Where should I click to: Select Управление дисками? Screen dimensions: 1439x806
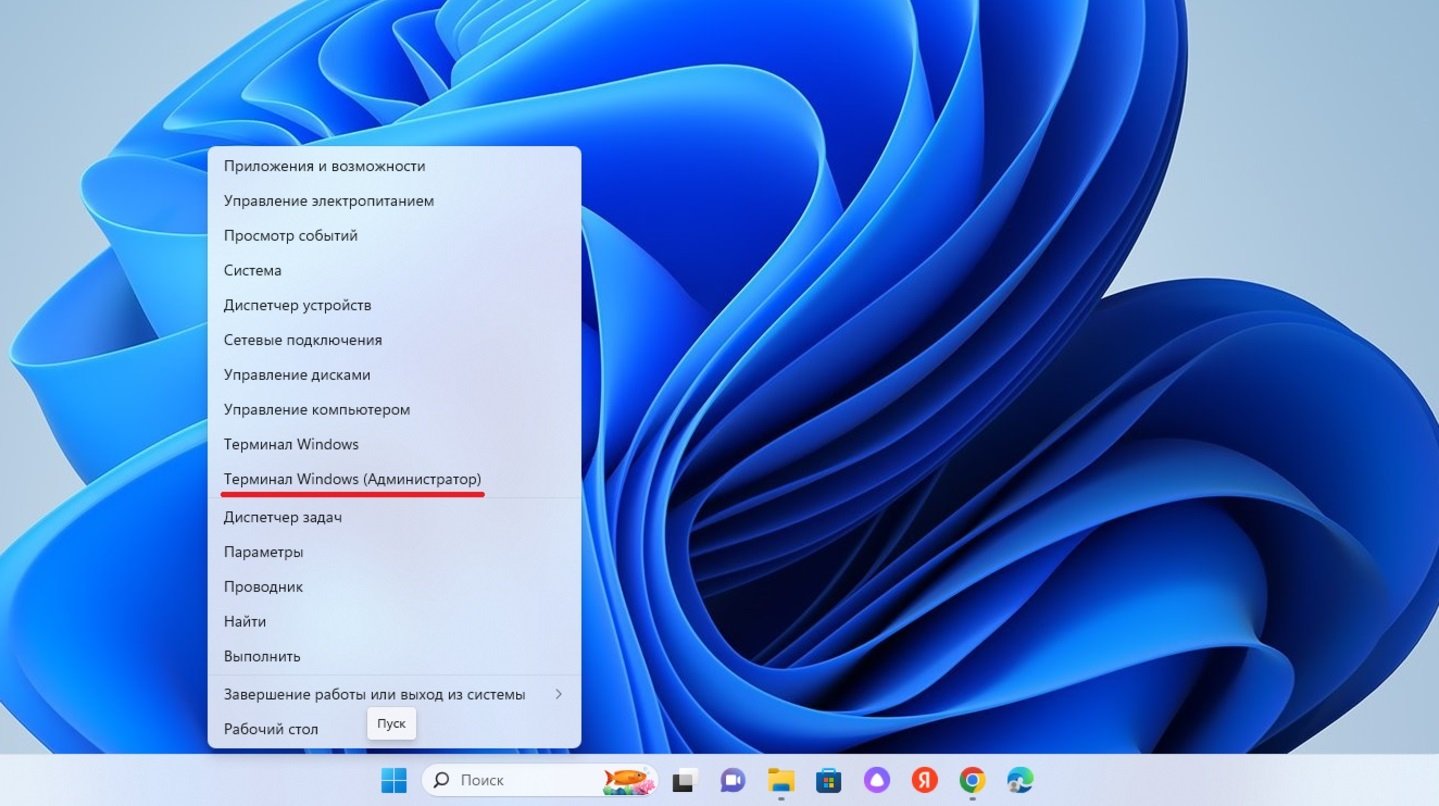pyautogui.click(x=394, y=375)
